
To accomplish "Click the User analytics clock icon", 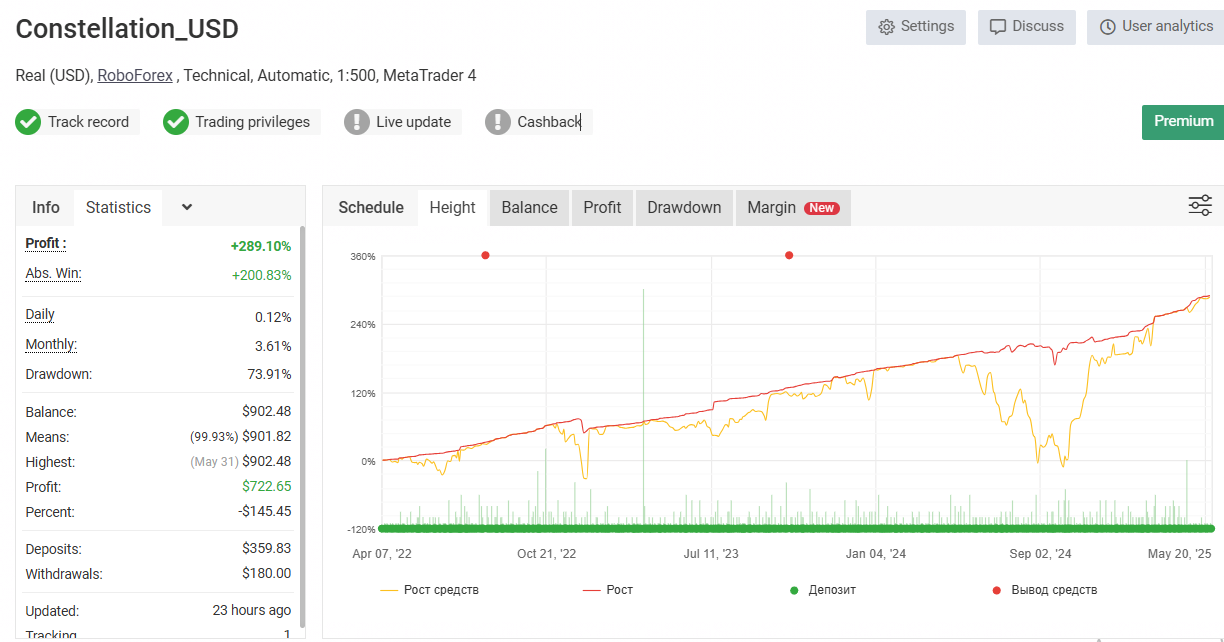I will tap(1108, 27).
